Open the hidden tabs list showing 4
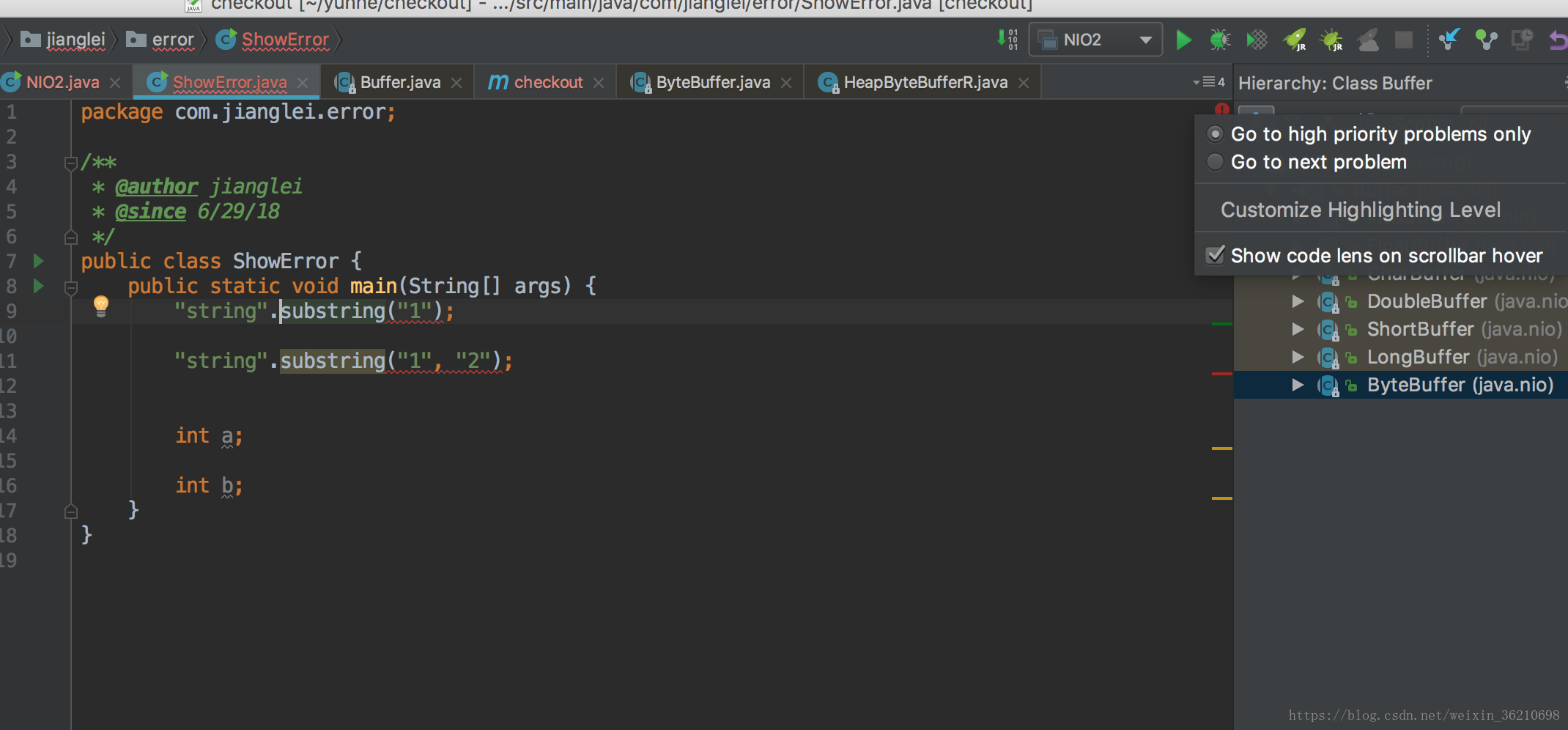The width and height of the screenshot is (1568, 730). pos(1209,82)
